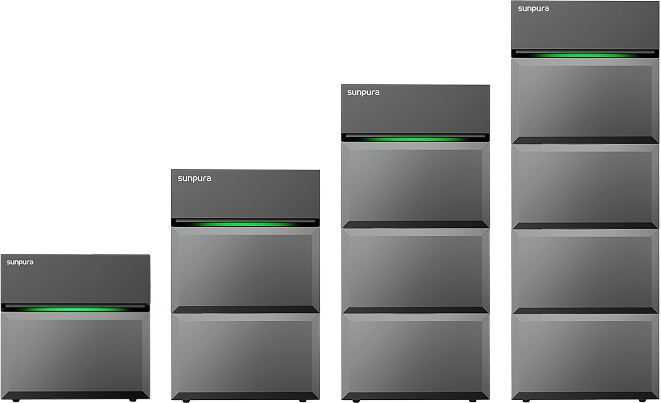
Task: Click the green LED strip on the tallest stack
Action: point(586,54)
